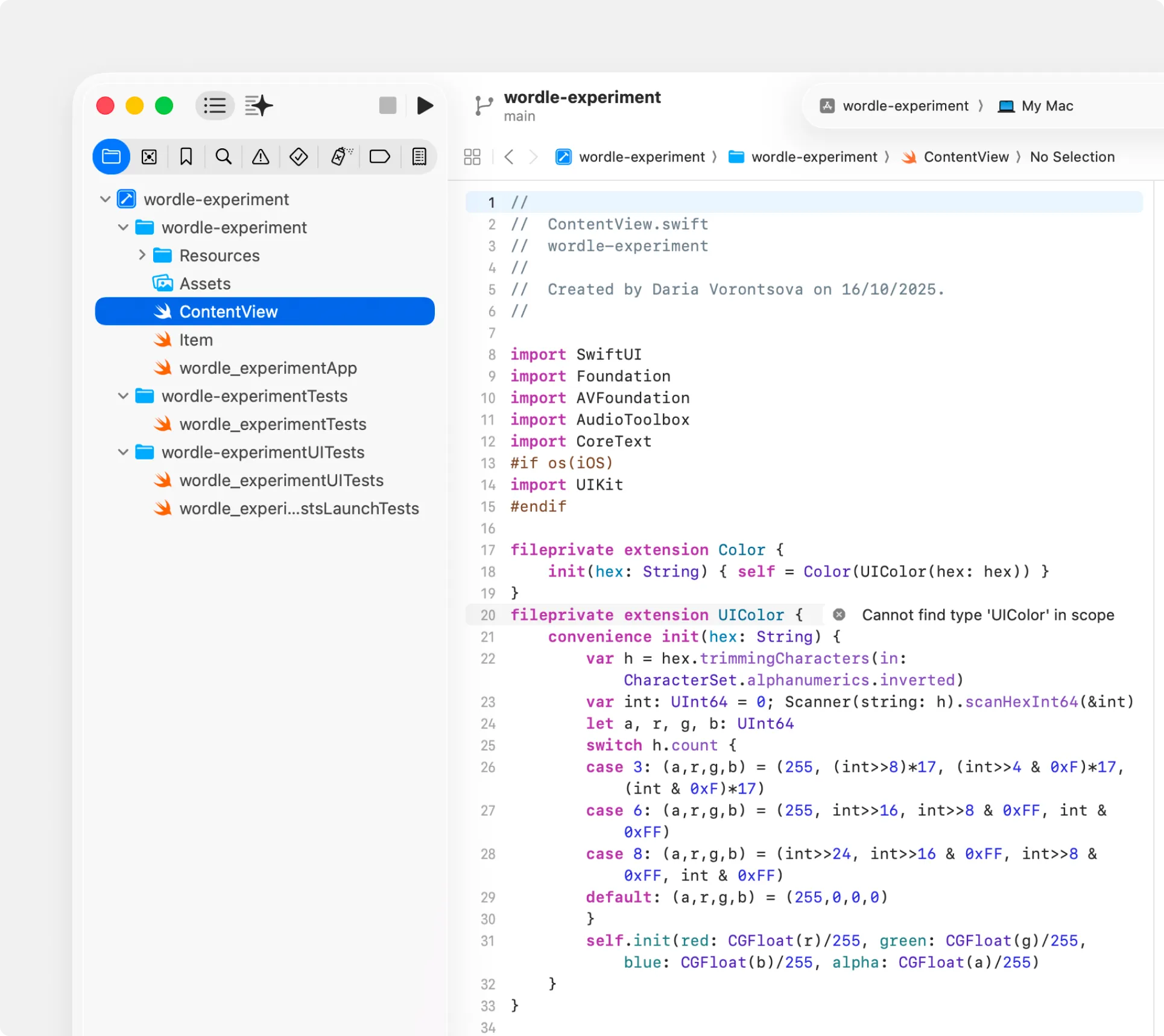The width and height of the screenshot is (1164, 1036).
Task: Click No Selection in jump bar
Action: tap(1072, 157)
